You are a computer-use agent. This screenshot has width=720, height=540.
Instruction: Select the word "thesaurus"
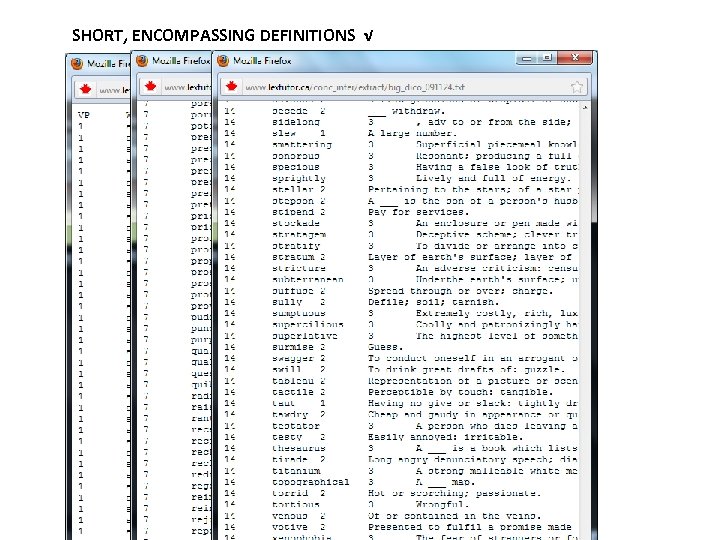coord(298,448)
